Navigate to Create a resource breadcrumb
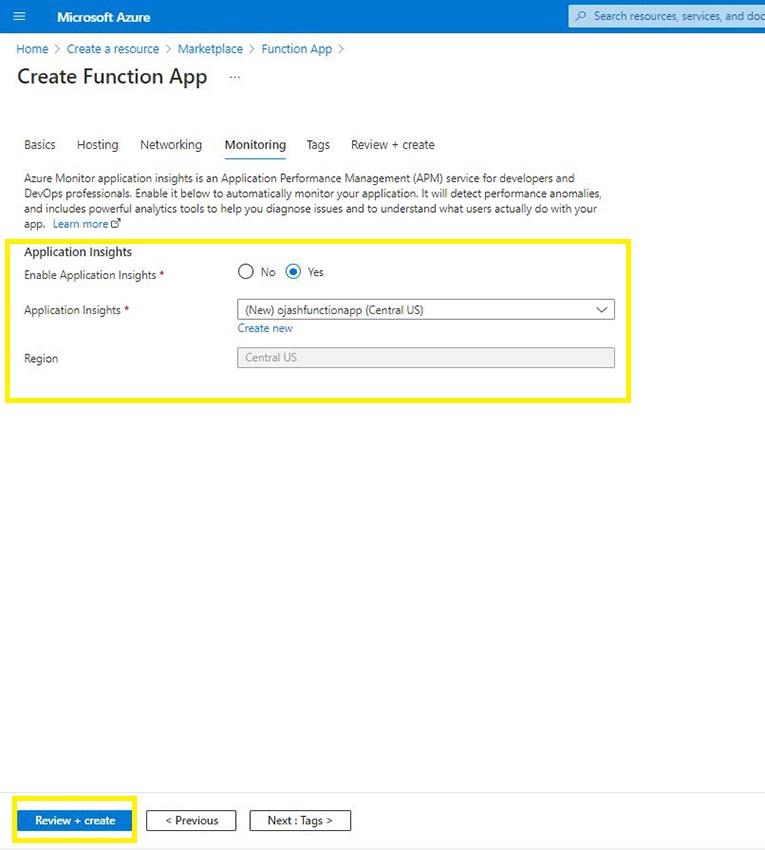Screen dimensions: 765x850 pos(113,49)
